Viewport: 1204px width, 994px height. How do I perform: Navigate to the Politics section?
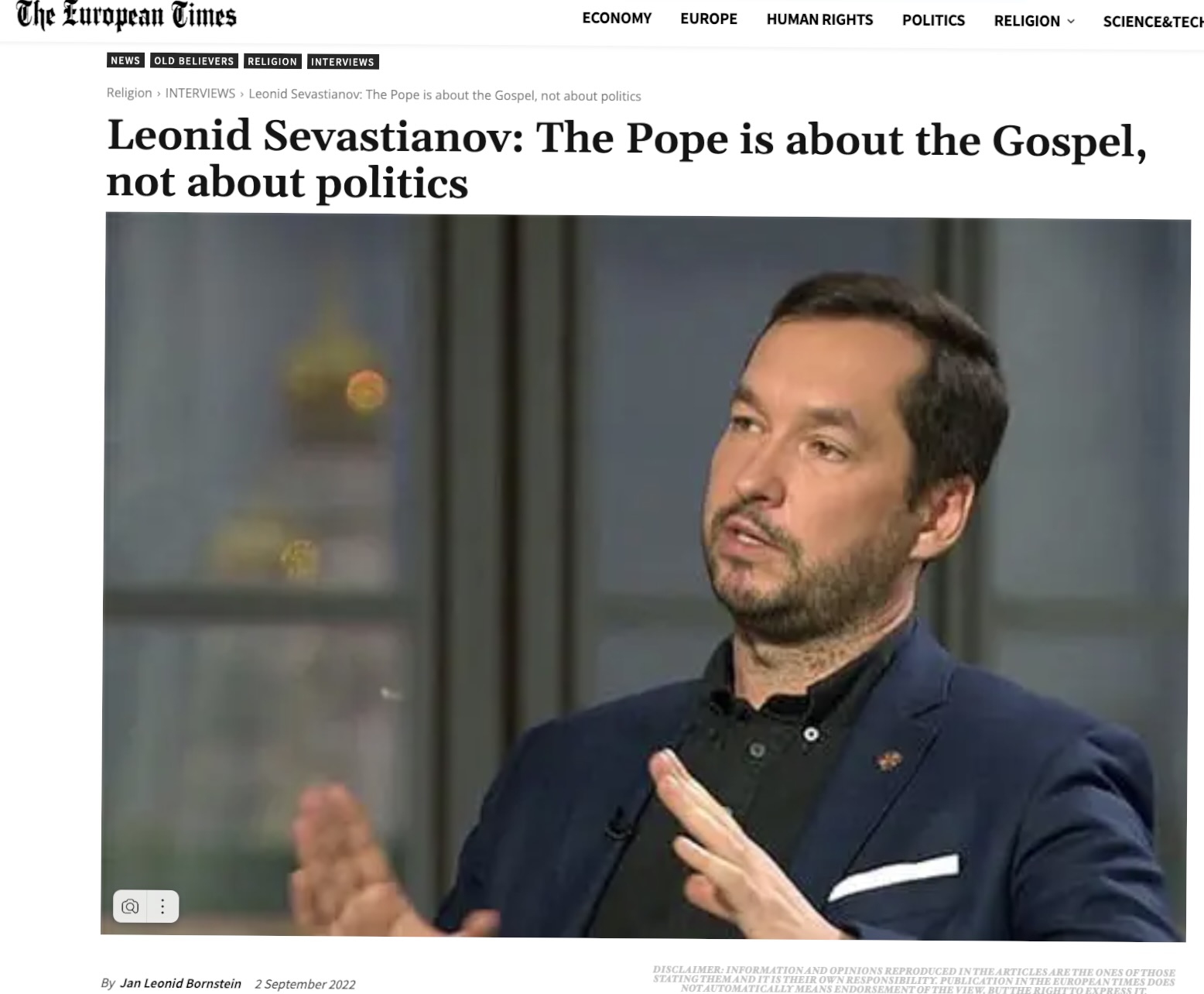coord(933,20)
